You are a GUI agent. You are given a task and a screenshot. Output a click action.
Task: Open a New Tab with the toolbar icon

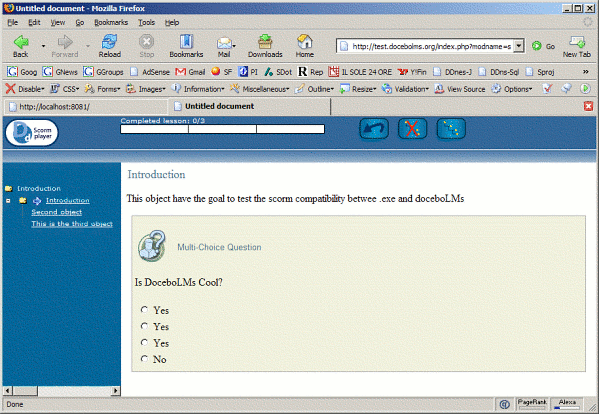click(x=576, y=46)
